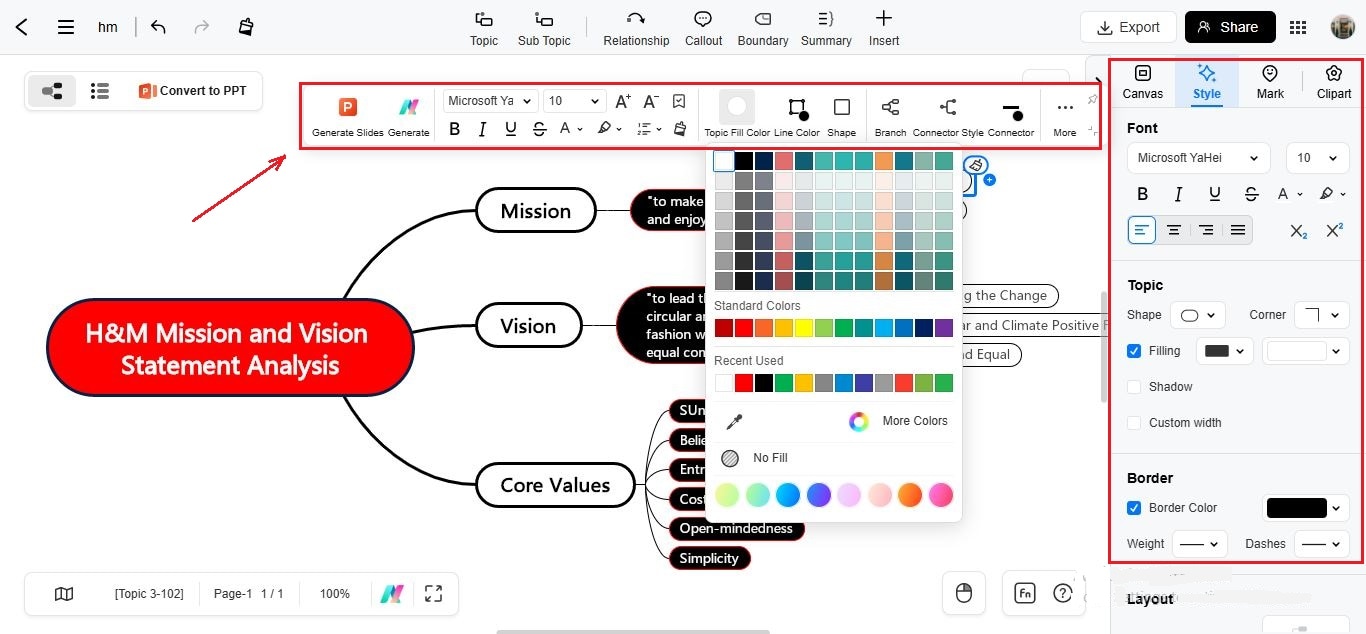Viewport: 1366px width, 634px height.
Task: Click Convert to PPT
Action: [192, 91]
